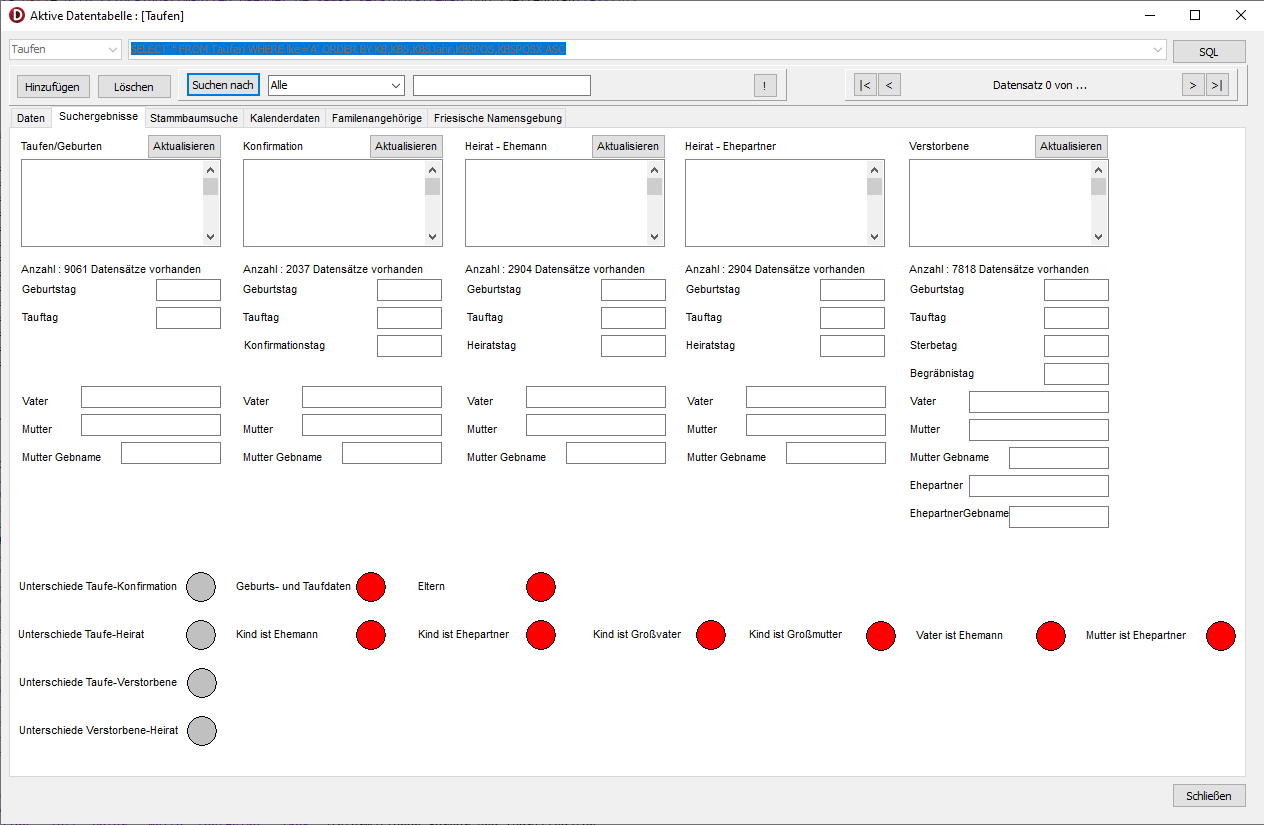Click Aktualisieren button for Verstorbene list
The height and width of the screenshot is (825, 1264).
[x=1070, y=146]
